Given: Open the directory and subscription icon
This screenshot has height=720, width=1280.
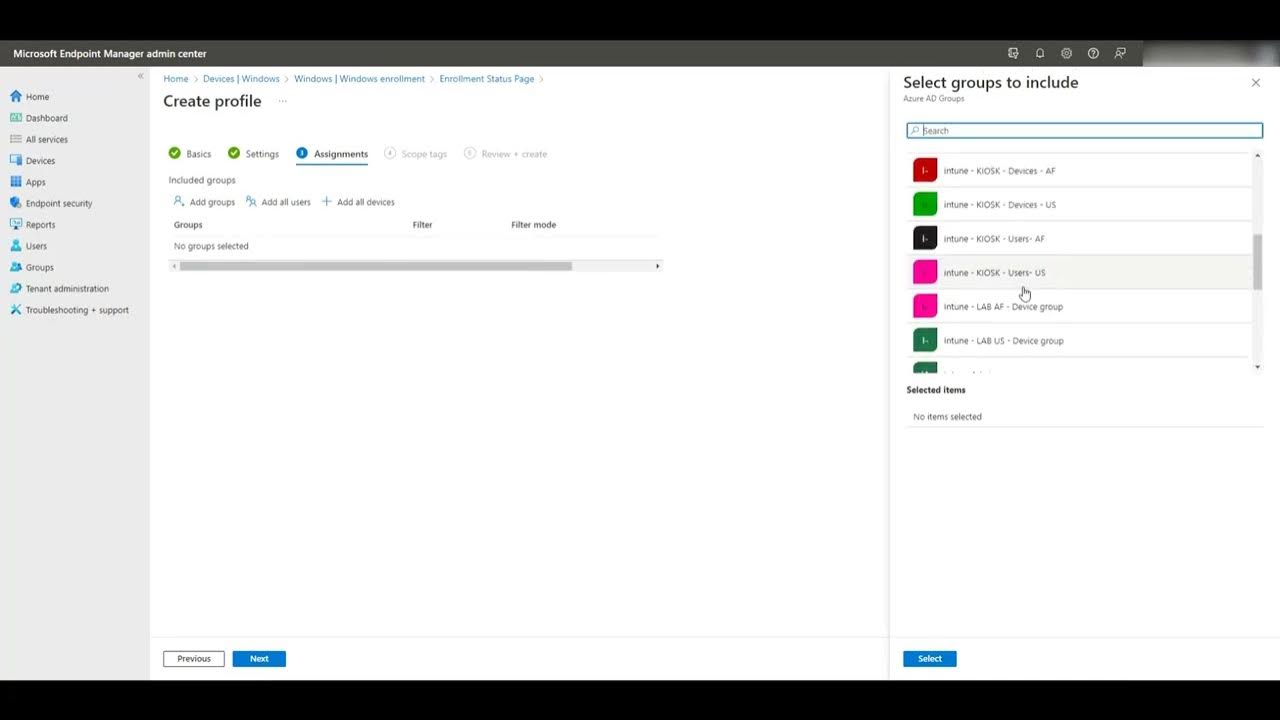Looking at the screenshot, I should coord(1013,53).
